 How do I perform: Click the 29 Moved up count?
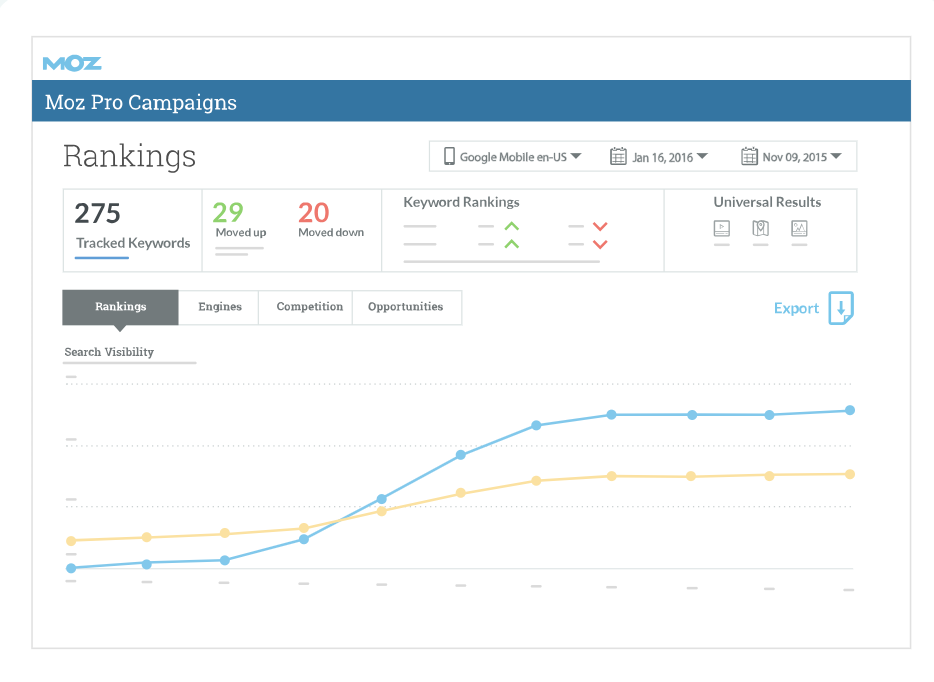click(228, 213)
